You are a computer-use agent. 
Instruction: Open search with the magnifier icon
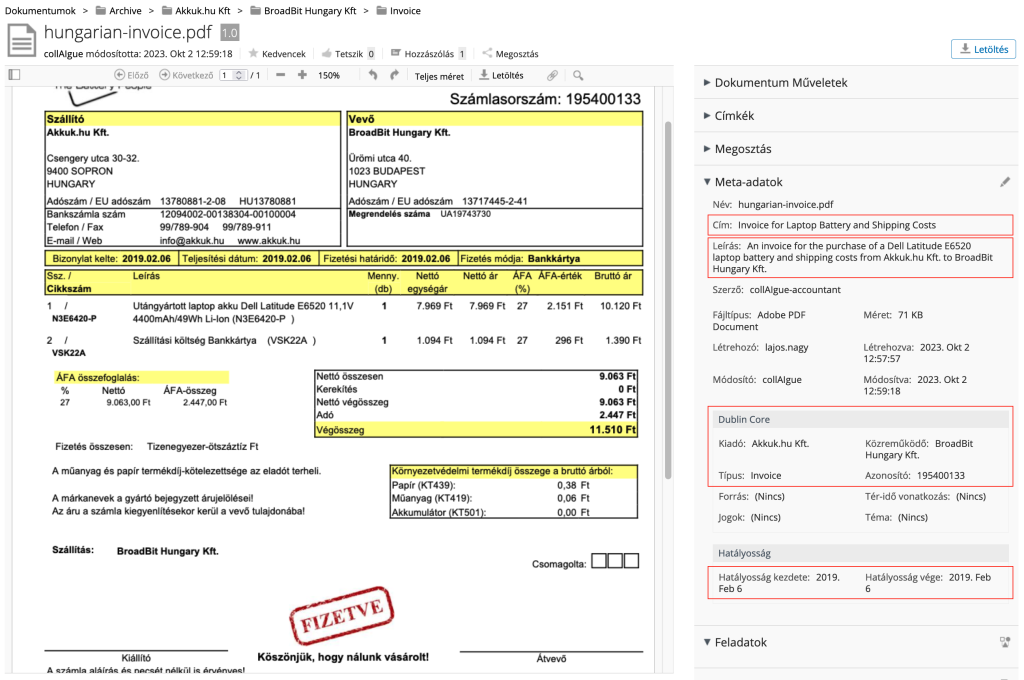[578, 75]
